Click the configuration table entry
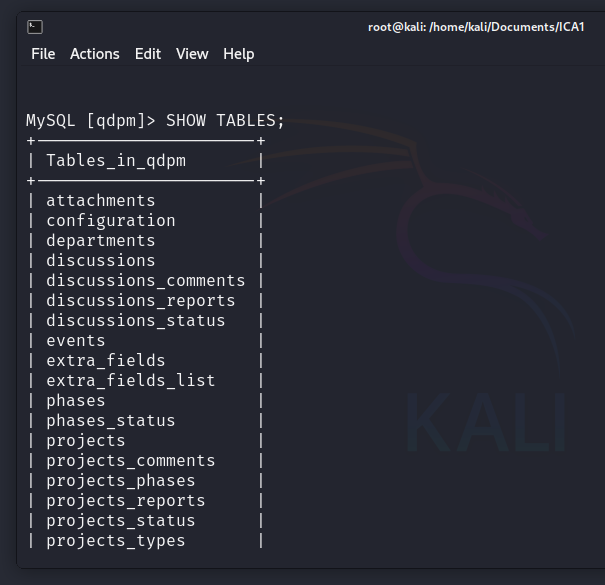This screenshot has height=585, width=605. [111, 221]
